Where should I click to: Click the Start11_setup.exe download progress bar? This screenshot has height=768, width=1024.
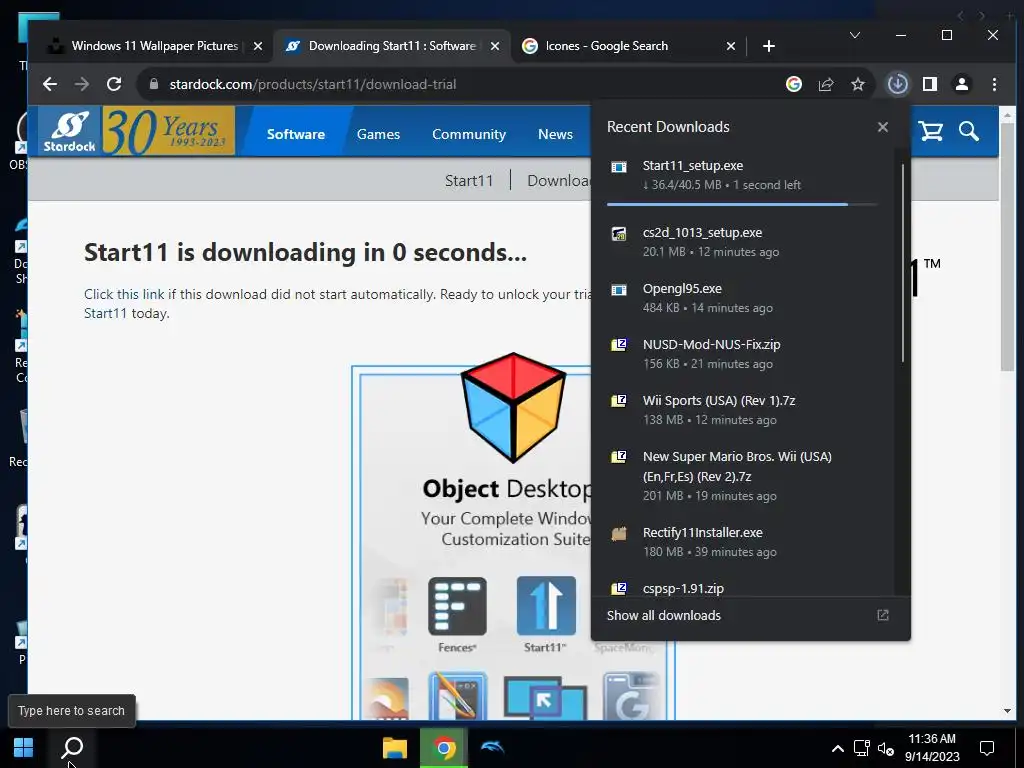tap(742, 204)
